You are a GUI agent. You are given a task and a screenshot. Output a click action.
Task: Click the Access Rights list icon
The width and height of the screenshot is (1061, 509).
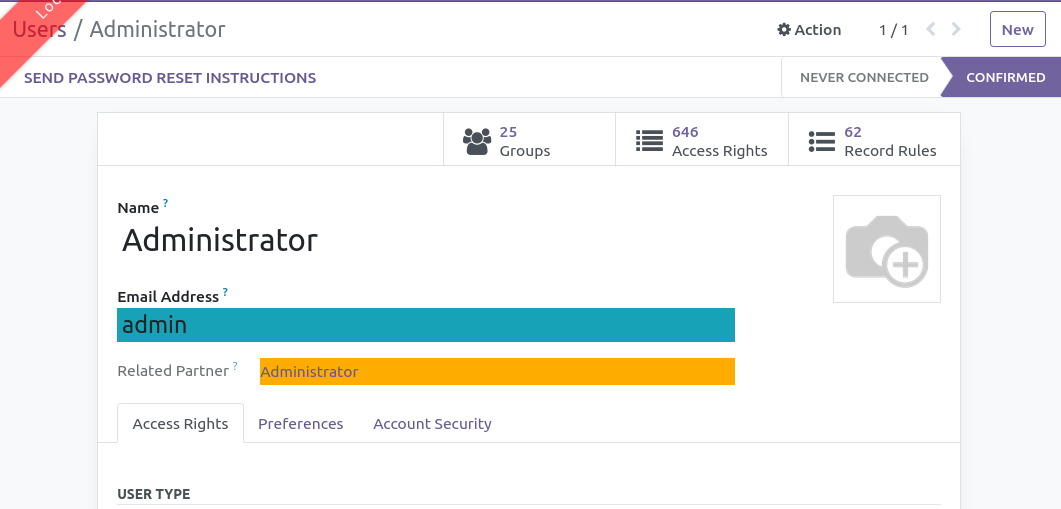[649, 141]
